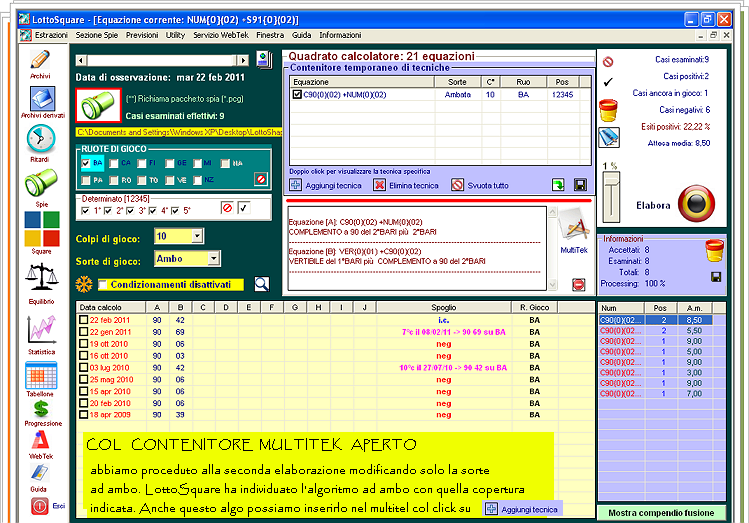Open the Progressione dollar icon
The image size is (749, 523).
point(41,409)
